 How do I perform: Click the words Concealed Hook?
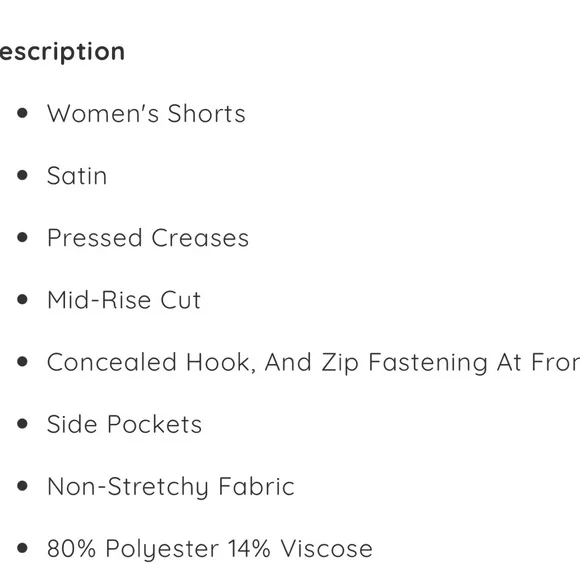pos(151,362)
